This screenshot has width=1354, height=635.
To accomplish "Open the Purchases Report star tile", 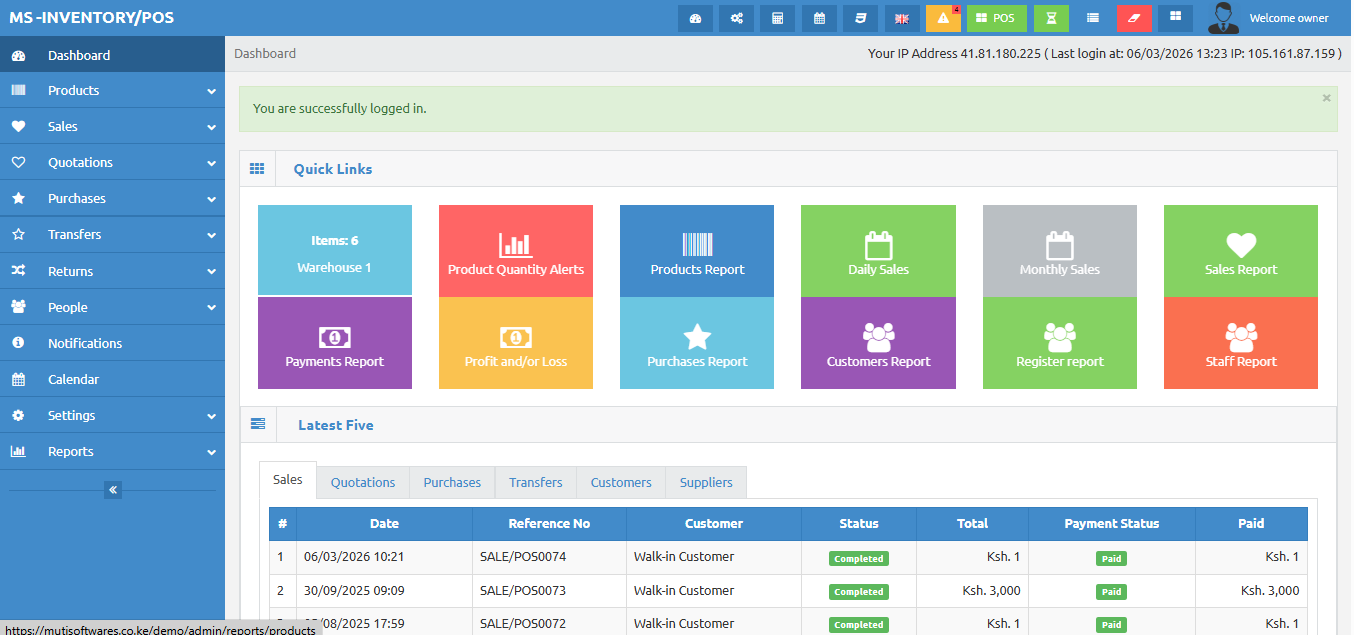I will point(697,343).
